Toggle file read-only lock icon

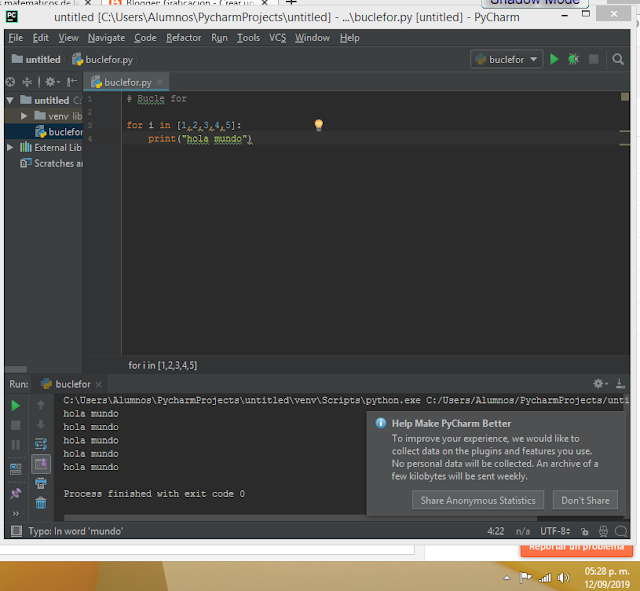coord(585,531)
